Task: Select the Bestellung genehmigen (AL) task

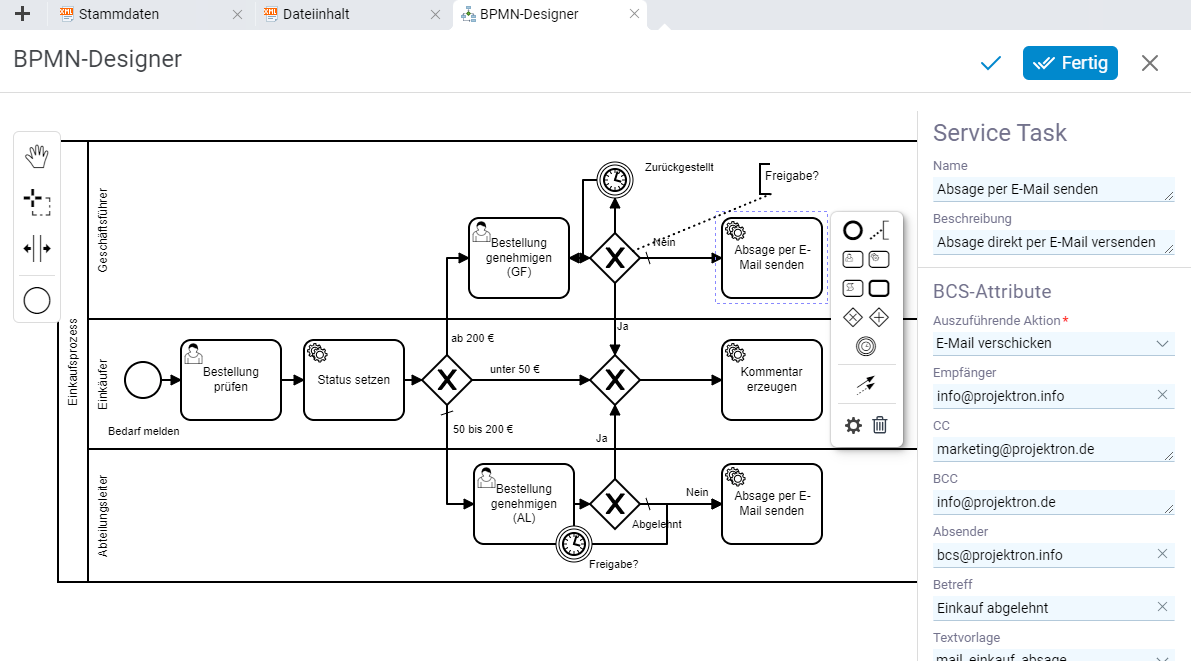Action: click(524, 504)
